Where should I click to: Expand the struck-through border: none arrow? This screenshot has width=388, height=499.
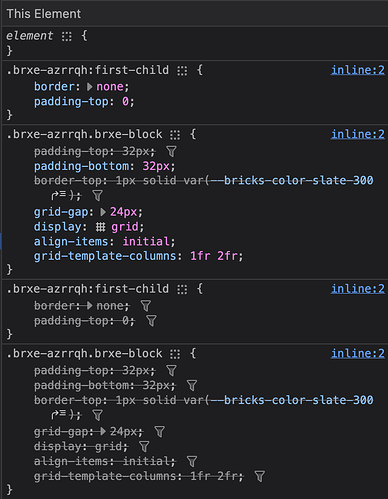tap(89, 306)
